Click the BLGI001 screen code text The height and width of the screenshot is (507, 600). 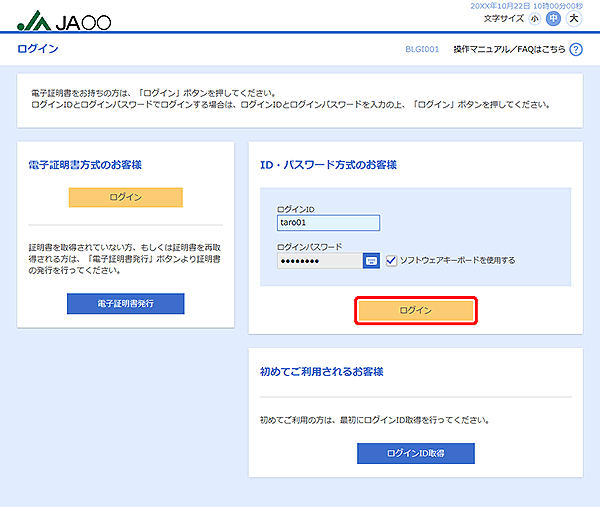tap(422, 49)
